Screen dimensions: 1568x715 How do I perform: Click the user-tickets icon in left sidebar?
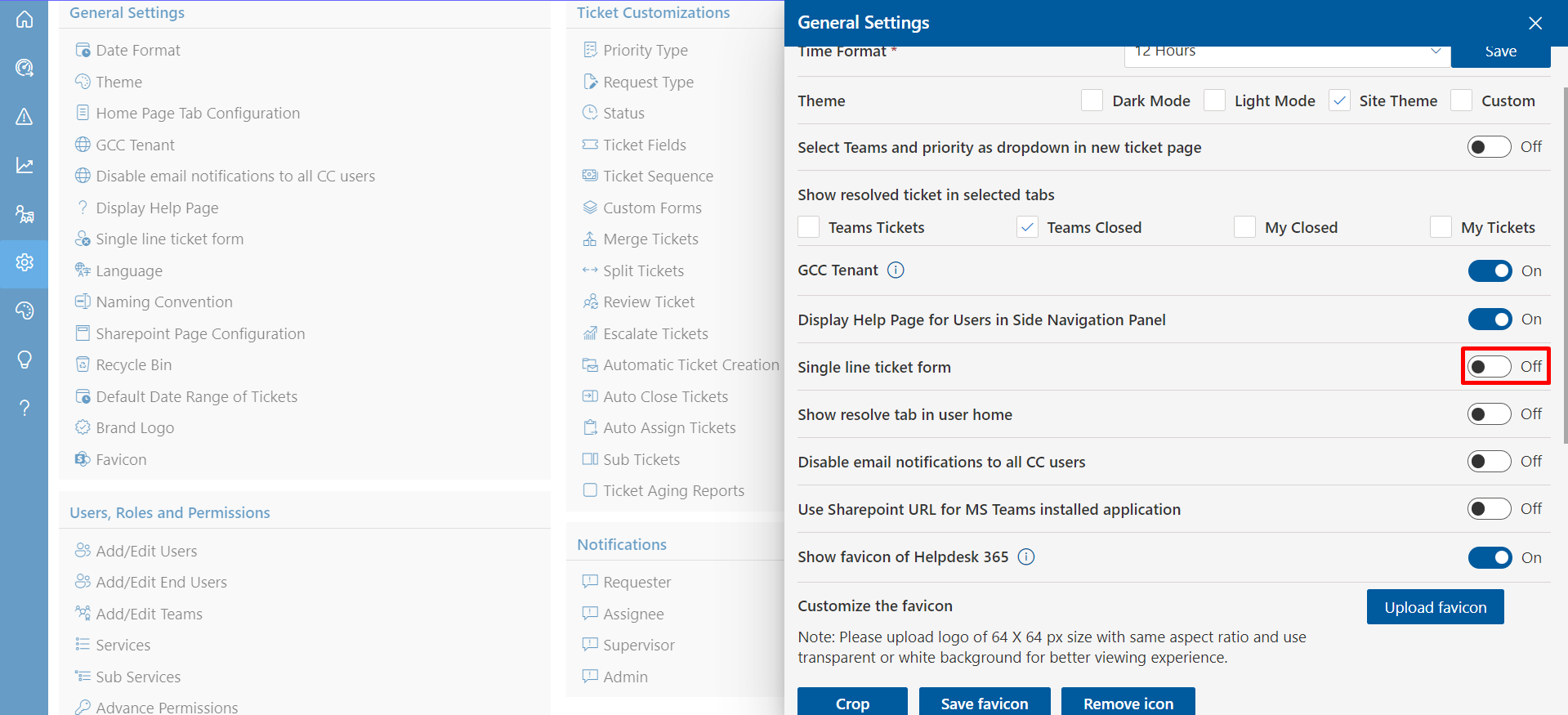pyautogui.click(x=25, y=214)
